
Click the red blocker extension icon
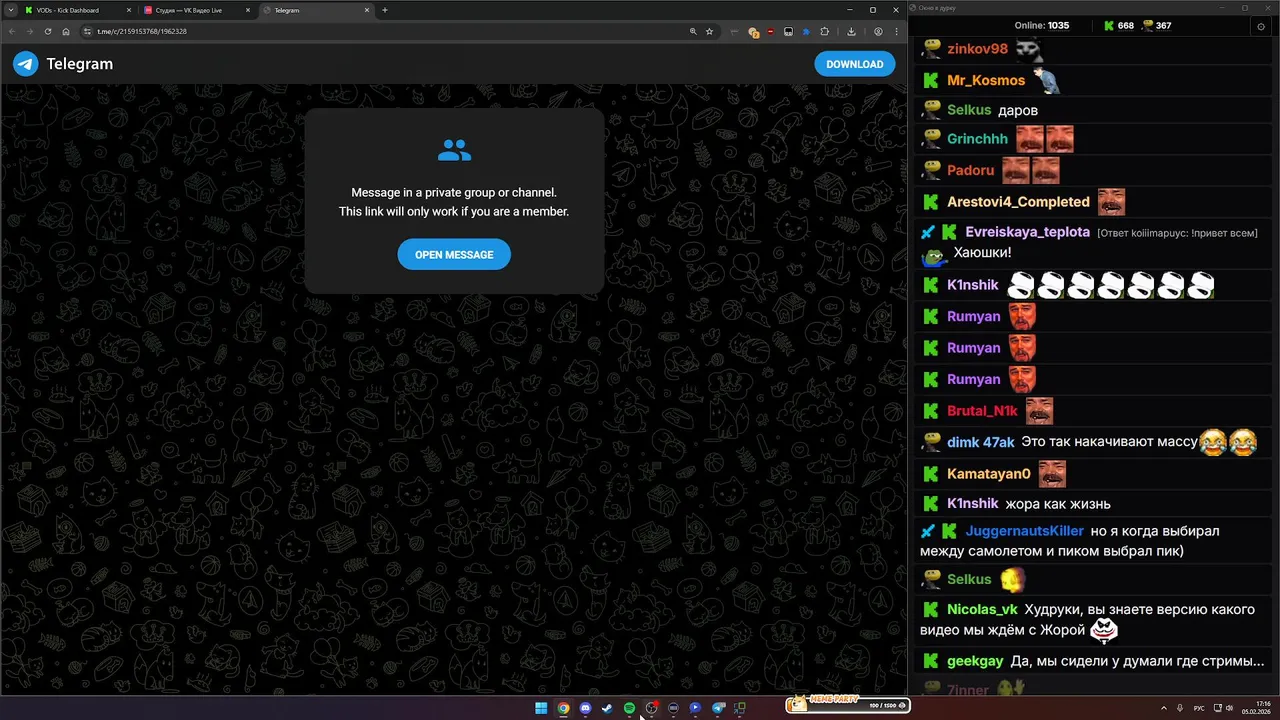coord(770,31)
